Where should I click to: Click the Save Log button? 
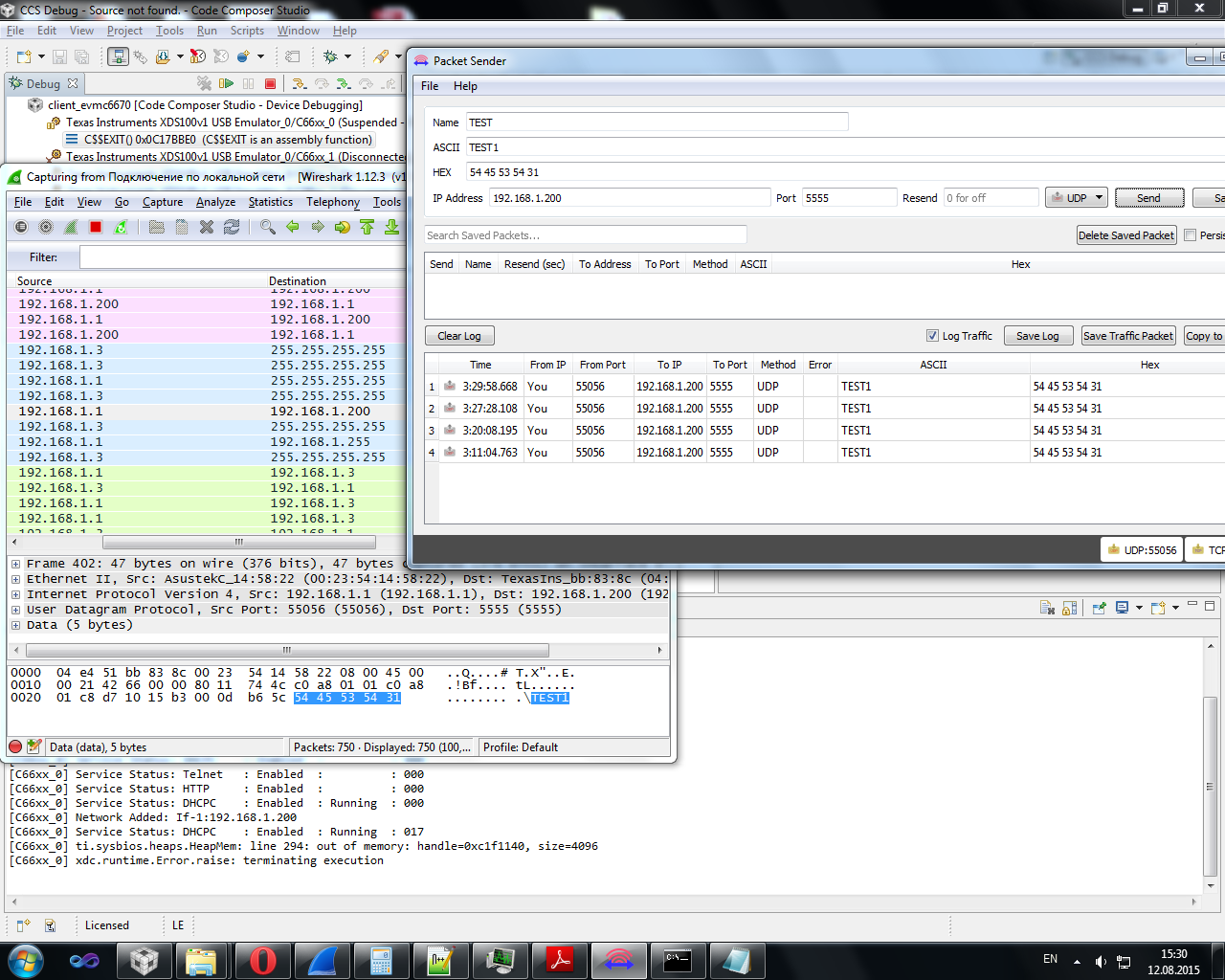(1037, 336)
